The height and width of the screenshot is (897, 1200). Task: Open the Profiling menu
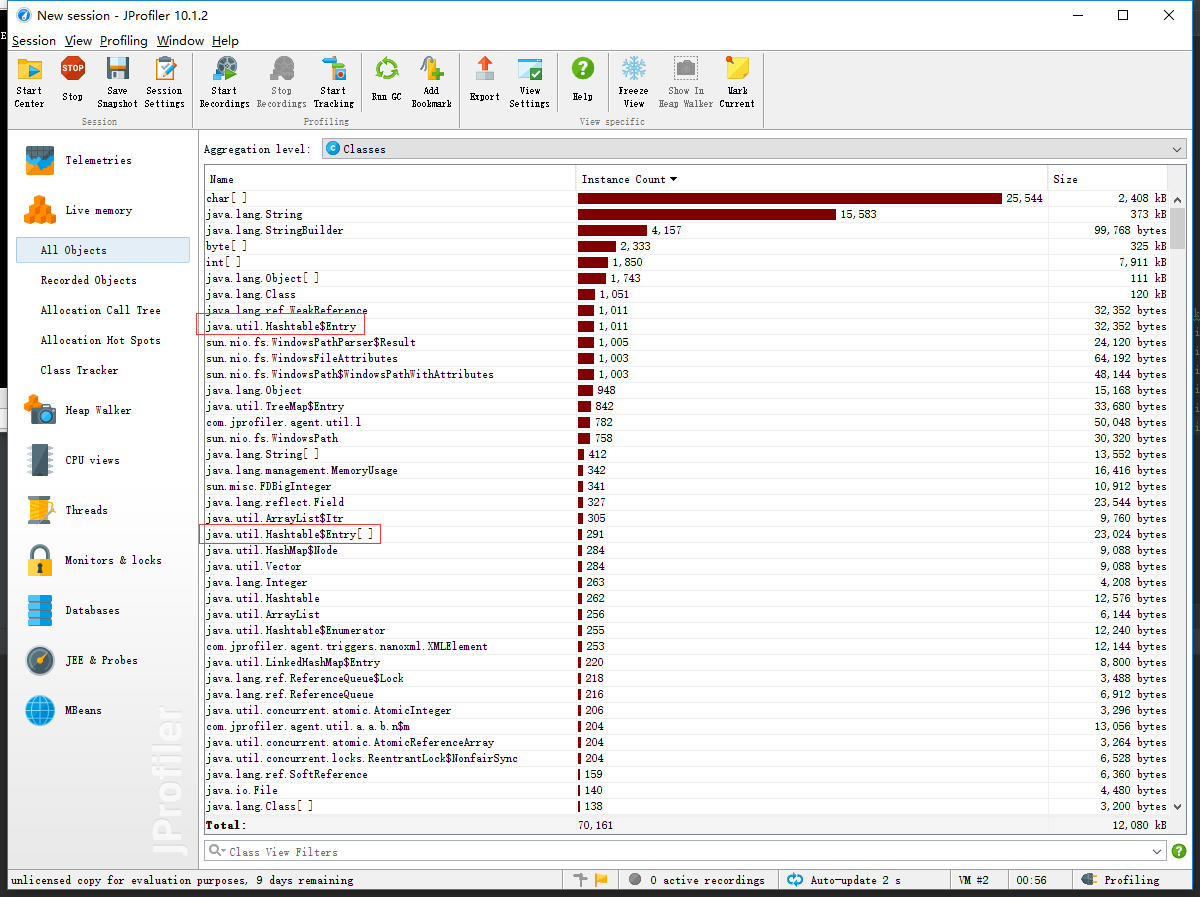124,41
